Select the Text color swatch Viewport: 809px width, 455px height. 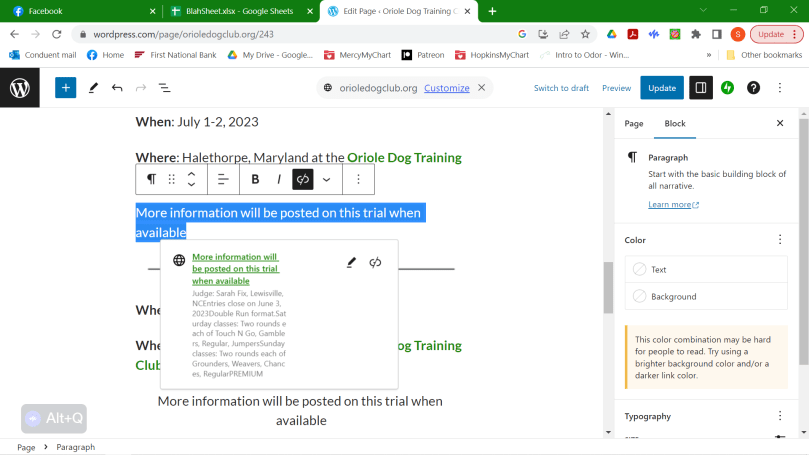point(658,270)
